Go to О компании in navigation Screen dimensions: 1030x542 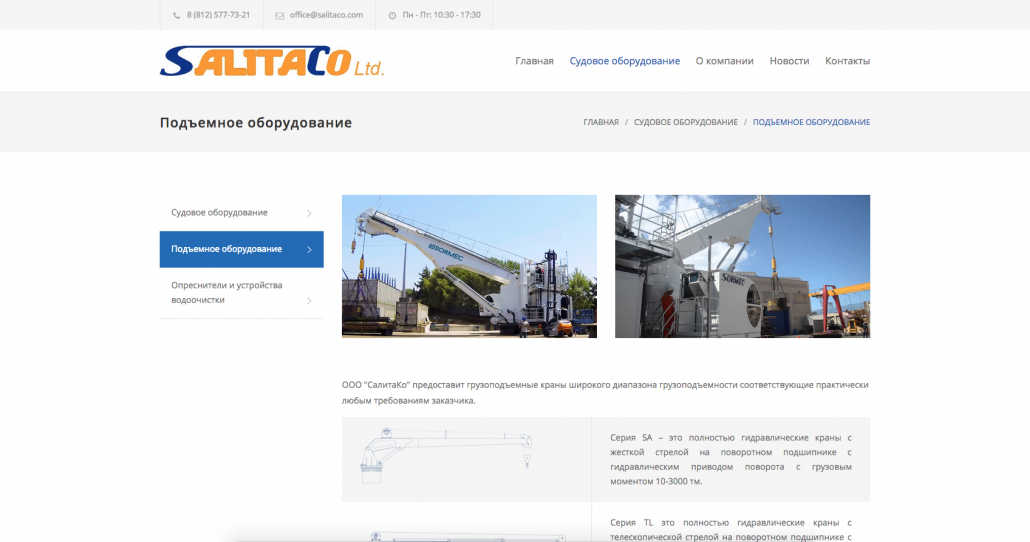click(725, 61)
